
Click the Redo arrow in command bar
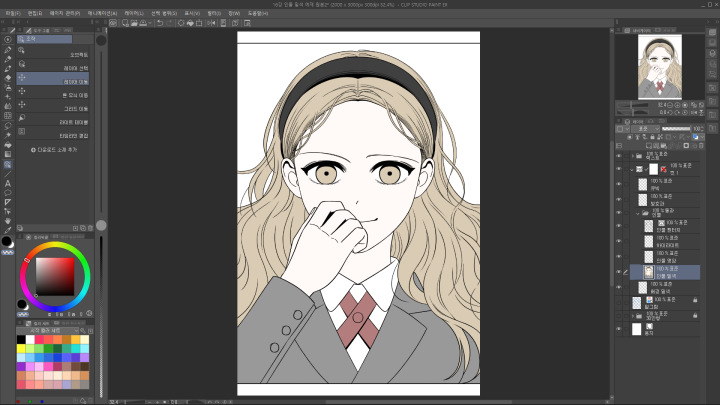pyautogui.click(x=169, y=23)
